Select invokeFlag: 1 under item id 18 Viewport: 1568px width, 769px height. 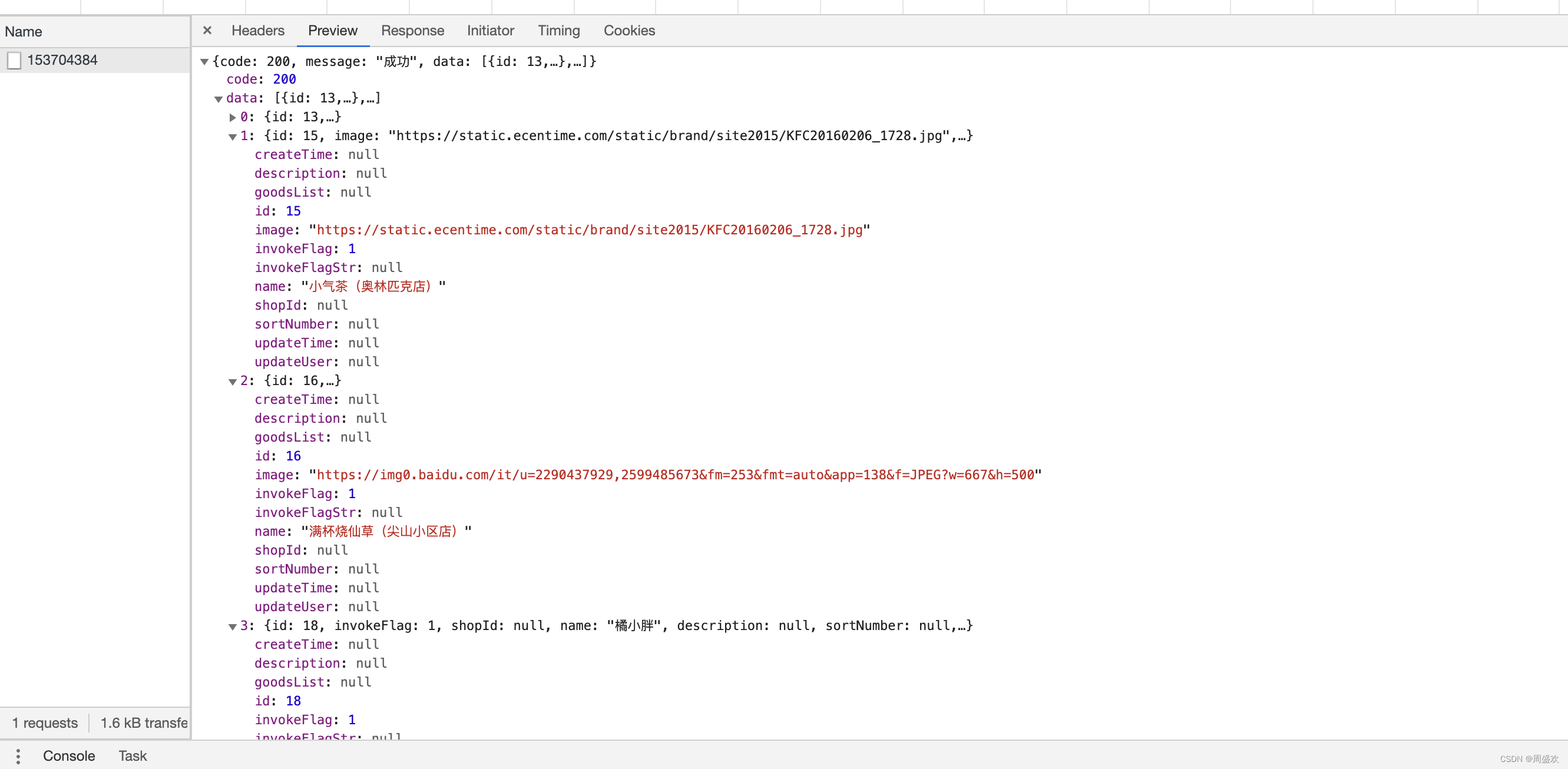pyautogui.click(x=305, y=720)
